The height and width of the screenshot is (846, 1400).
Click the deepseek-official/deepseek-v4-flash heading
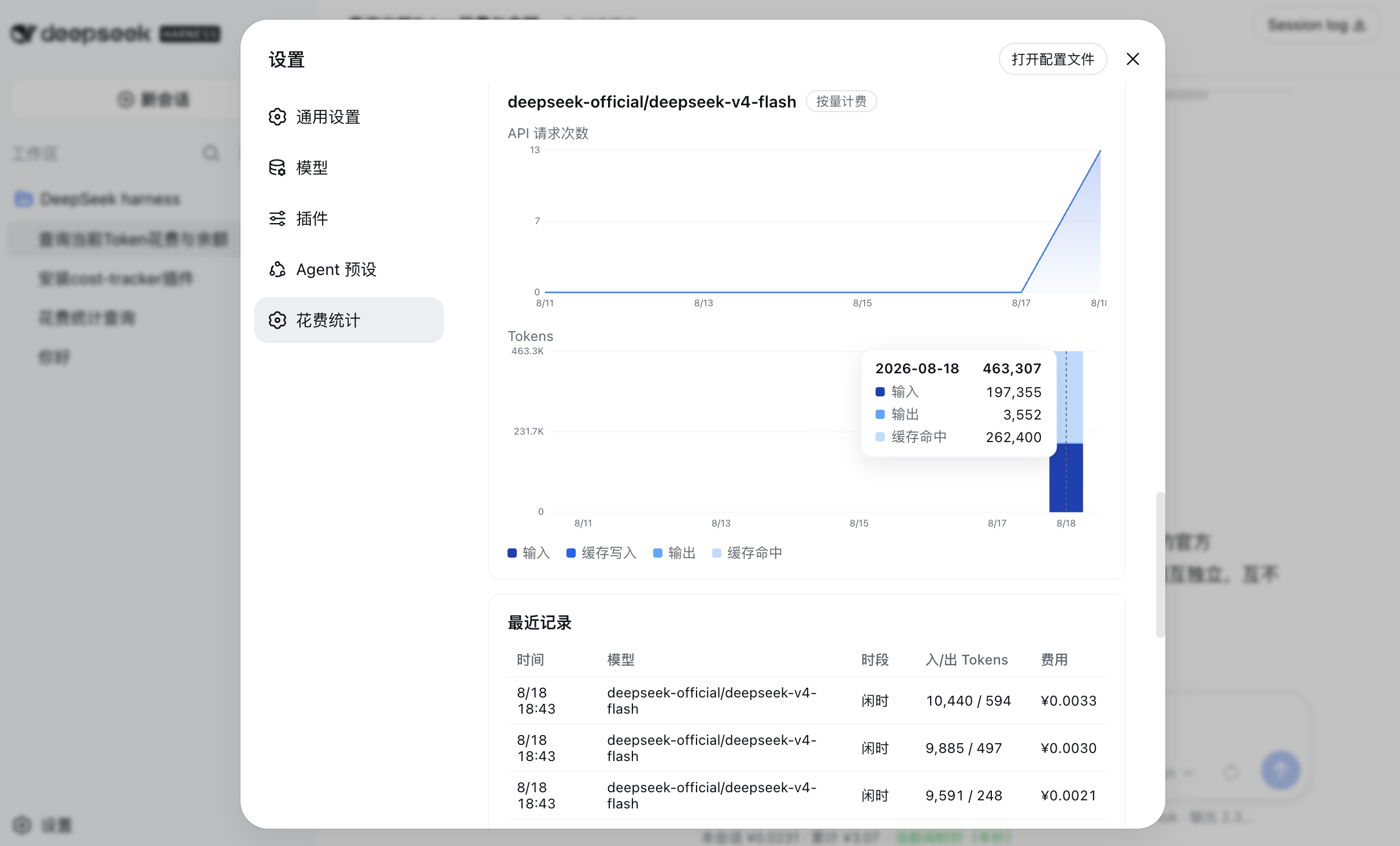651,102
